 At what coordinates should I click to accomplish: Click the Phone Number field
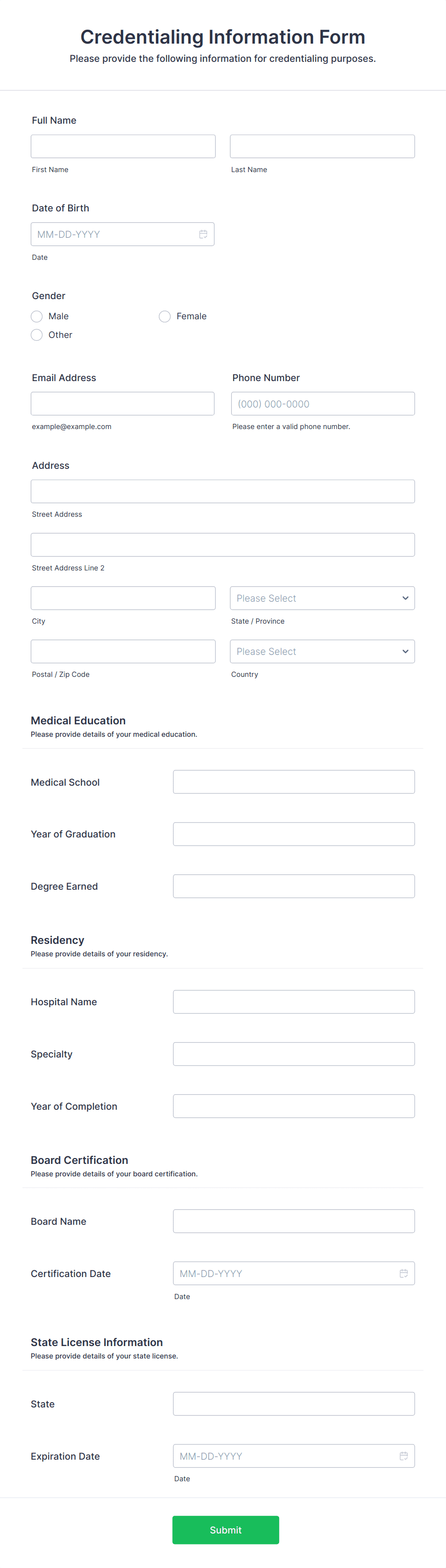[x=322, y=403]
